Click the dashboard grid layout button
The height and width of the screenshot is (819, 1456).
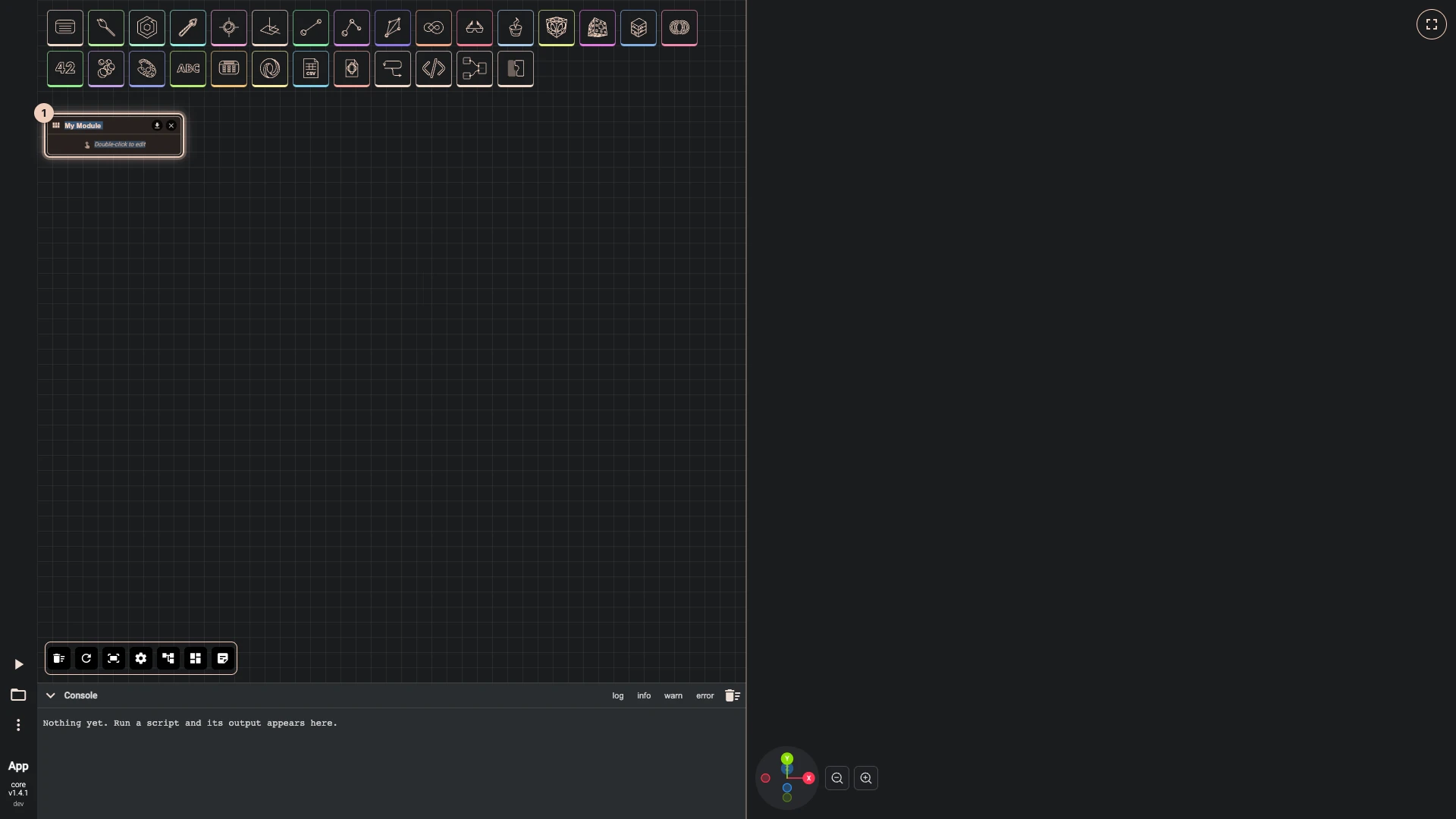point(196,658)
